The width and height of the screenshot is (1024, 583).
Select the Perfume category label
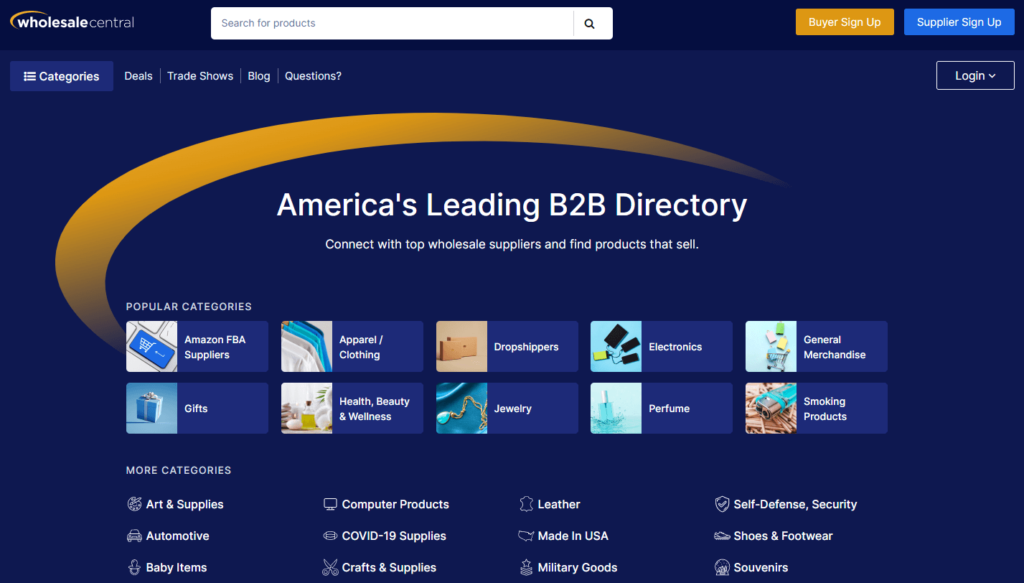[x=669, y=408]
